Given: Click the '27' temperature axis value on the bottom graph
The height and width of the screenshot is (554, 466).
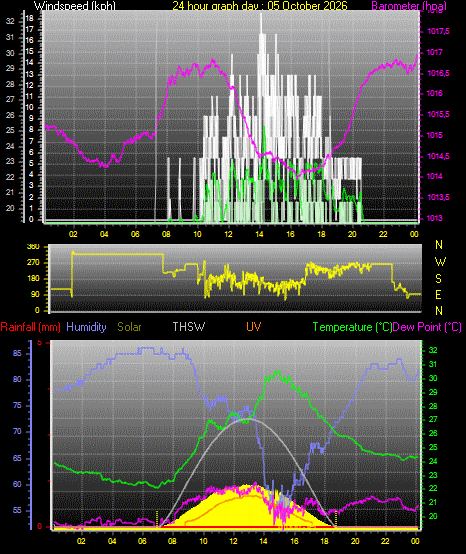Looking at the screenshot, I should point(433,419).
